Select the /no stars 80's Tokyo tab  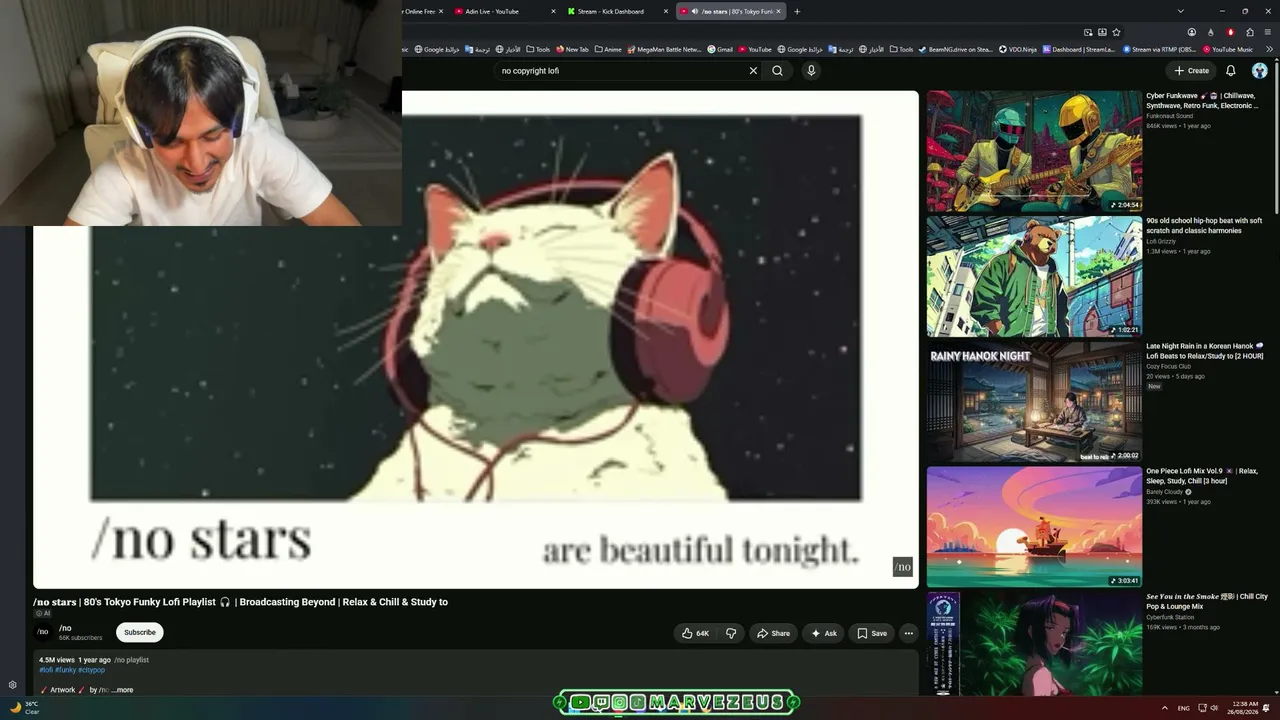[731, 11]
